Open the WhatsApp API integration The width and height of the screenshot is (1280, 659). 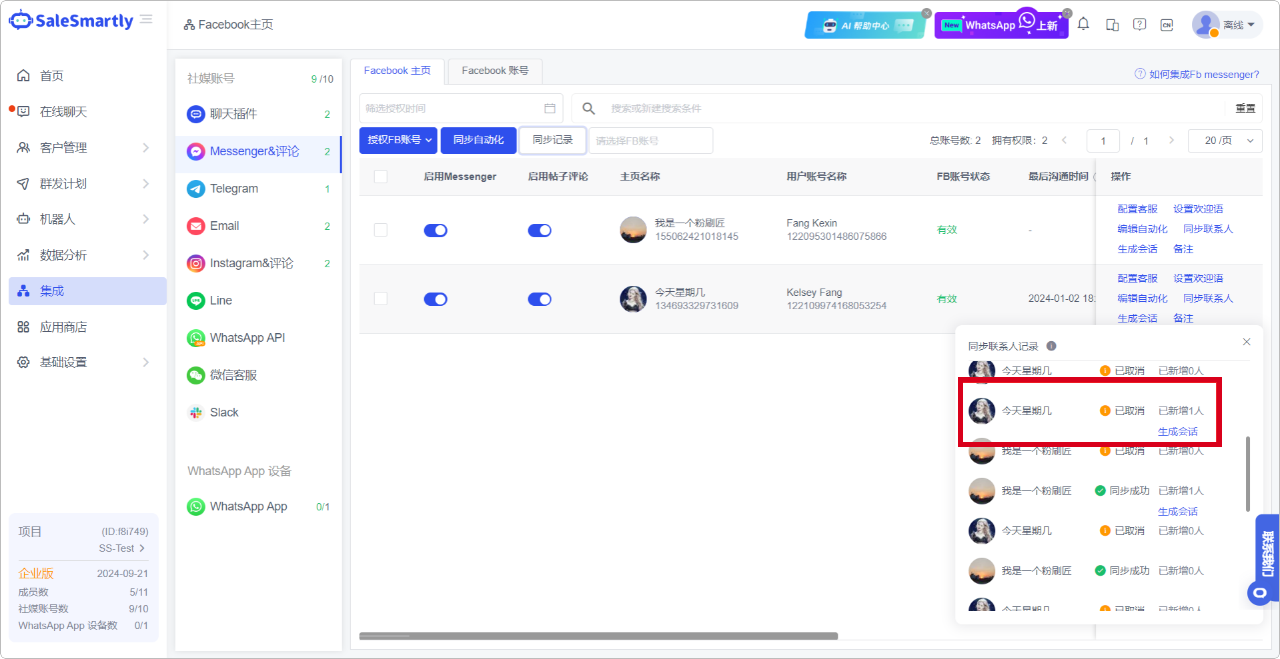tap(247, 338)
